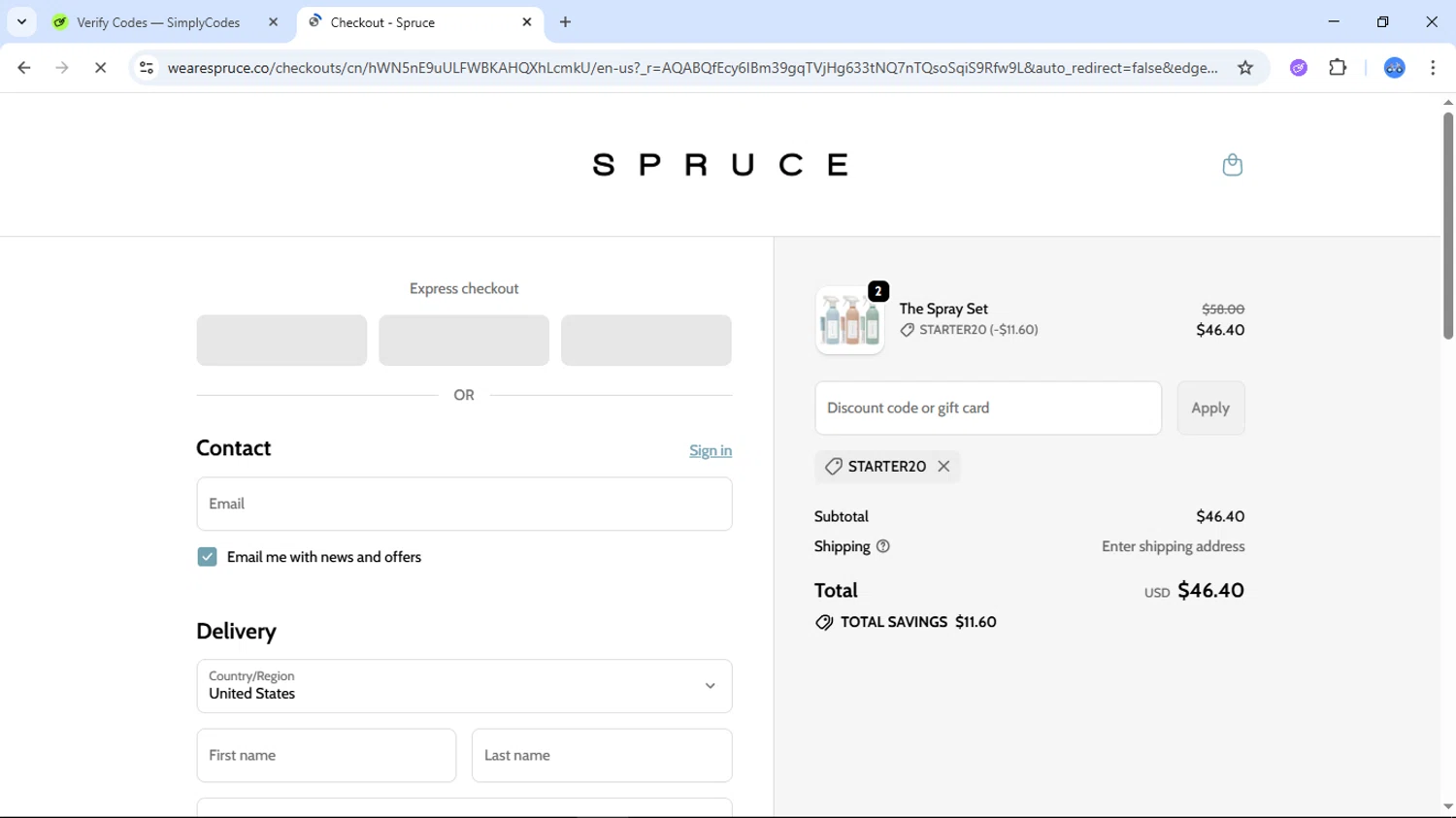Click the third express checkout button placeholder

click(x=646, y=340)
